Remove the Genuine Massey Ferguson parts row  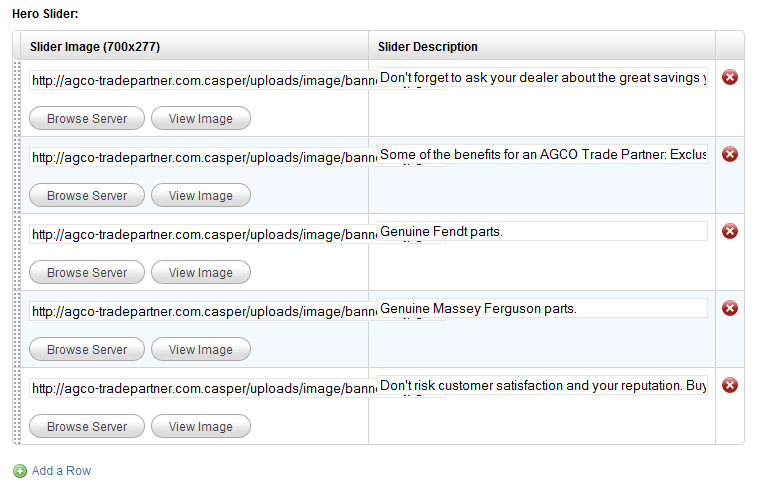729,308
